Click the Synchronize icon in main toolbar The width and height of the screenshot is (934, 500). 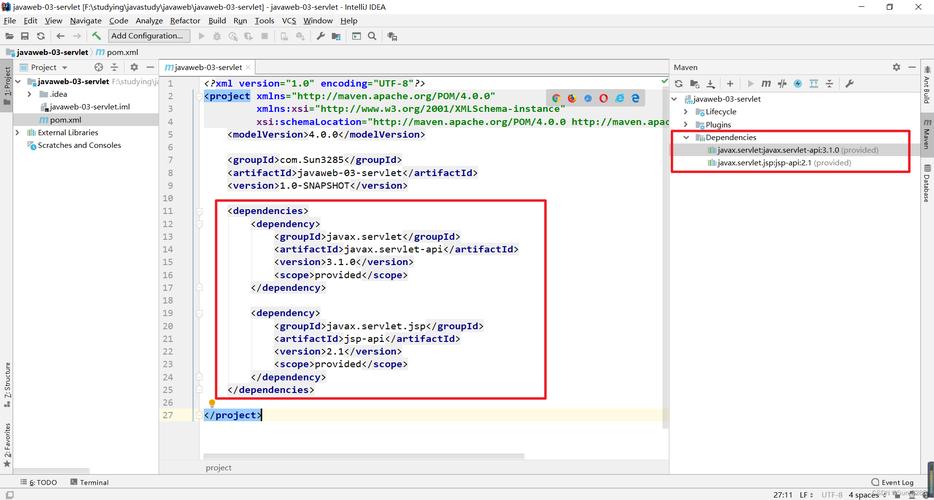(x=41, y=36)
